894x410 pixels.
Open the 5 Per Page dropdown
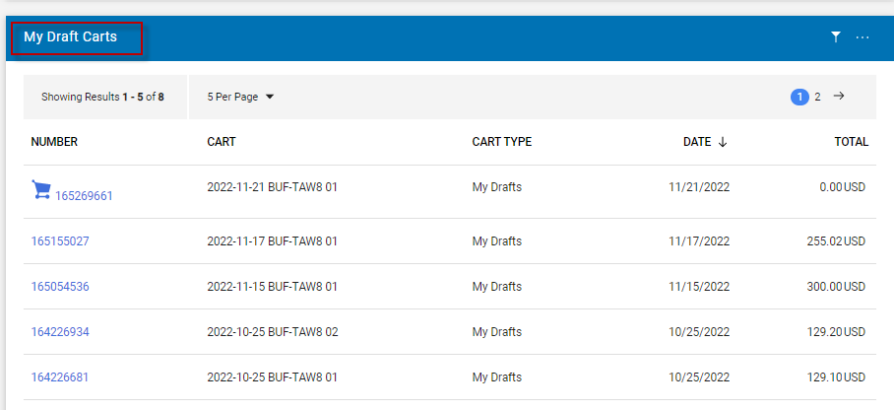click(x=240, y=97)
